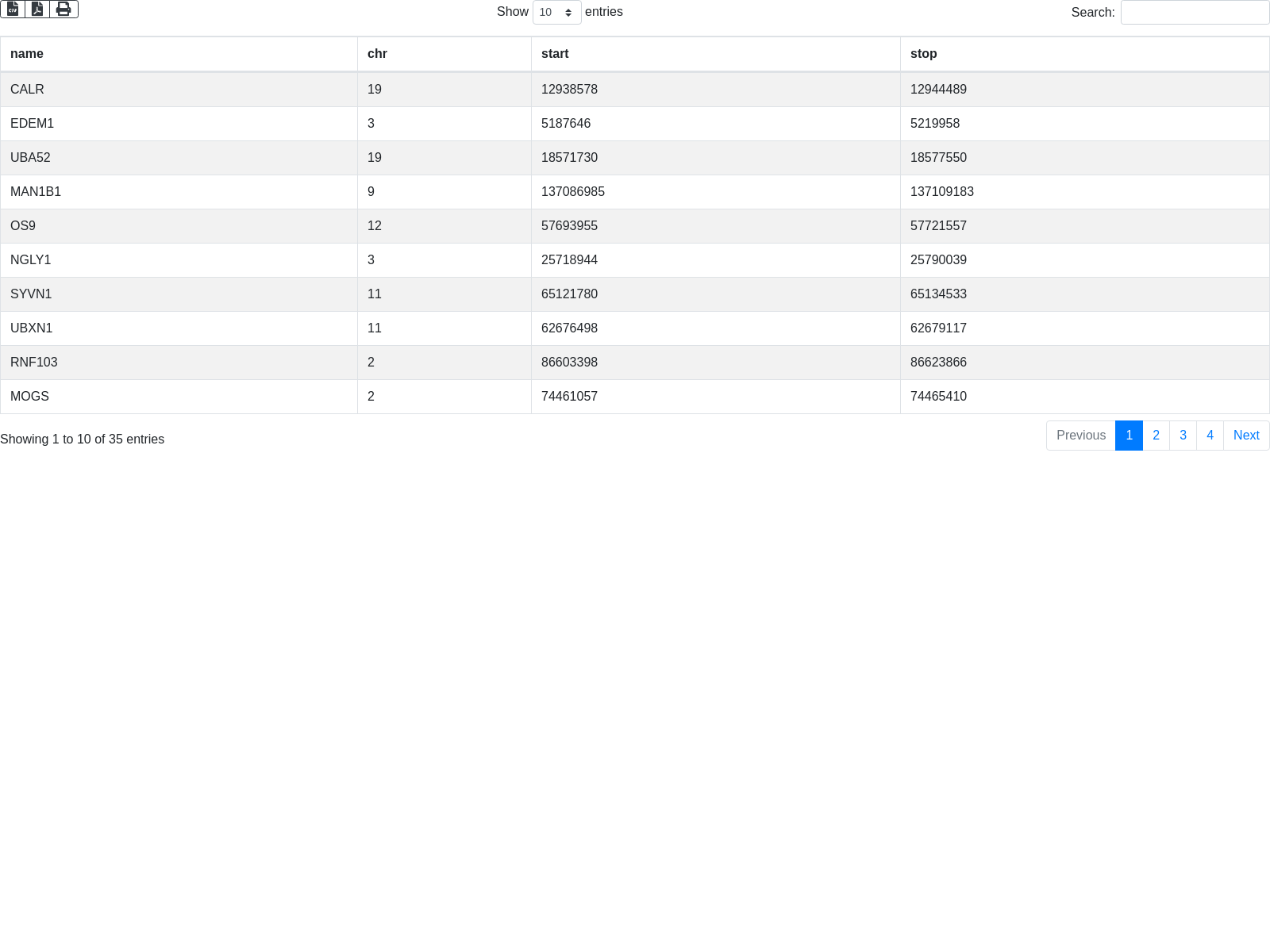Click the Previous pagination button
The width and height of the screenshot is (1270, 952).
pyautogui.click(x=1080, y=436)
